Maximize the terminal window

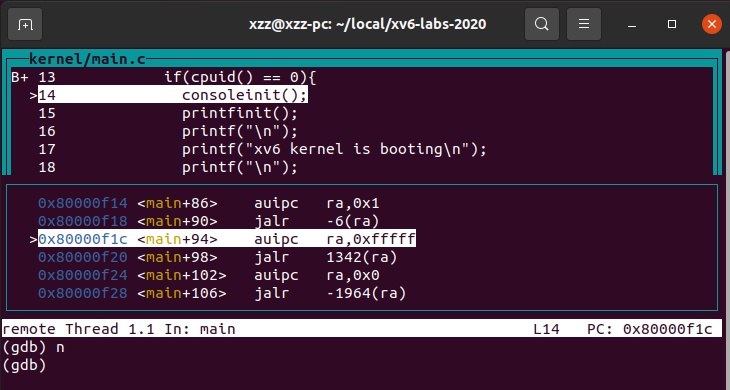[672, 24]
